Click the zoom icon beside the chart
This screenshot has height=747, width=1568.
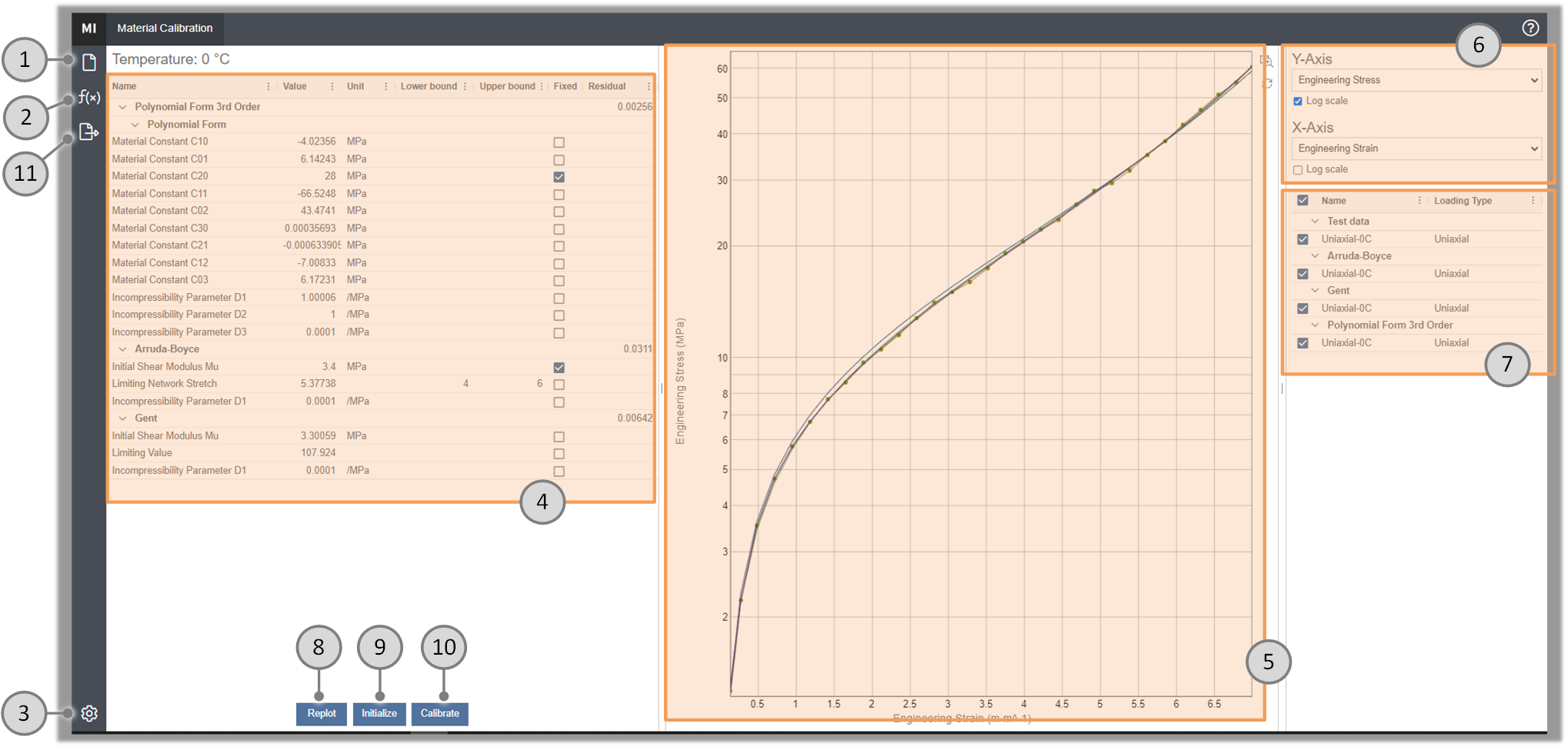(x=1266, y=61)
